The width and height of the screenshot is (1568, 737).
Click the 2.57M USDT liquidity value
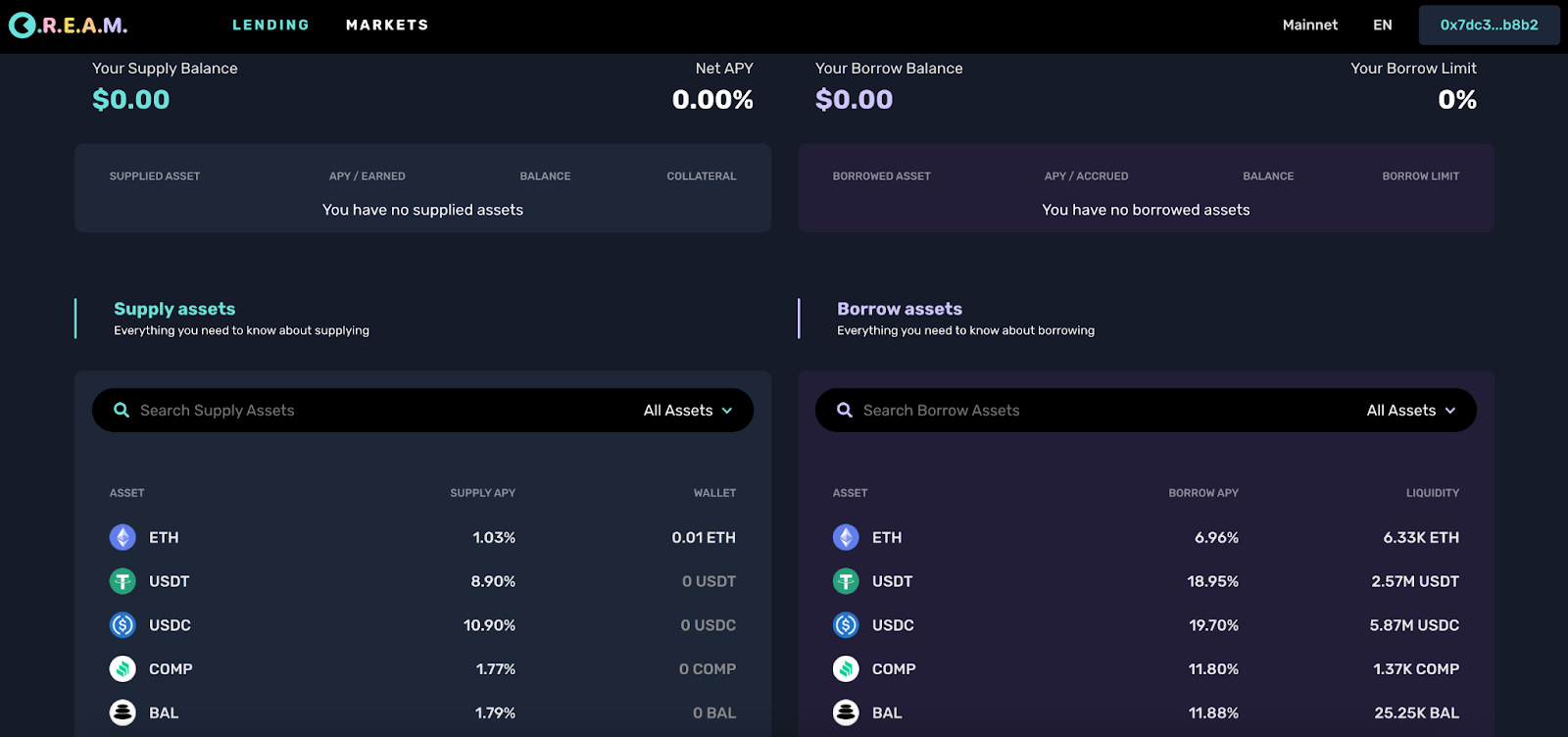pos(1415,581)
